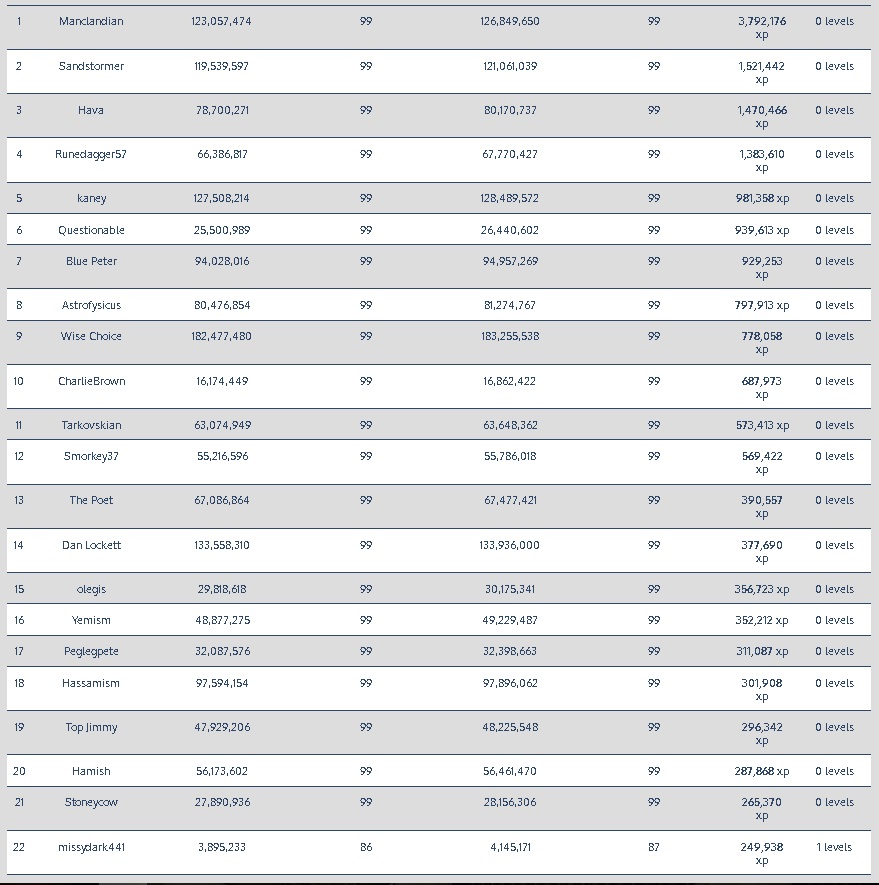Click missydark441's "1 levels" cell
Image resolution: width=879 pixels, height=885 pixels.
pos(834,847)
